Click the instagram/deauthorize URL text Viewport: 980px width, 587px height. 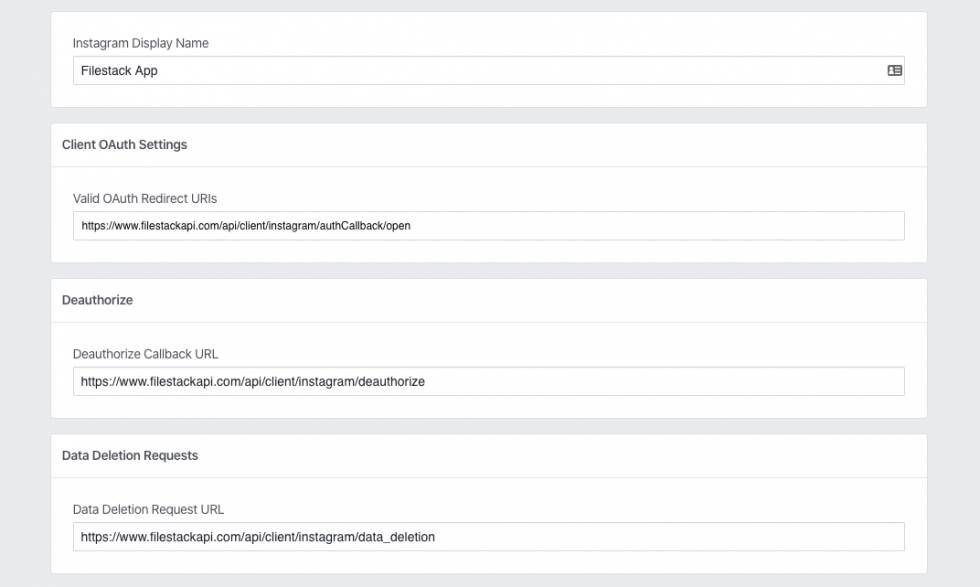tap(253, 381)
